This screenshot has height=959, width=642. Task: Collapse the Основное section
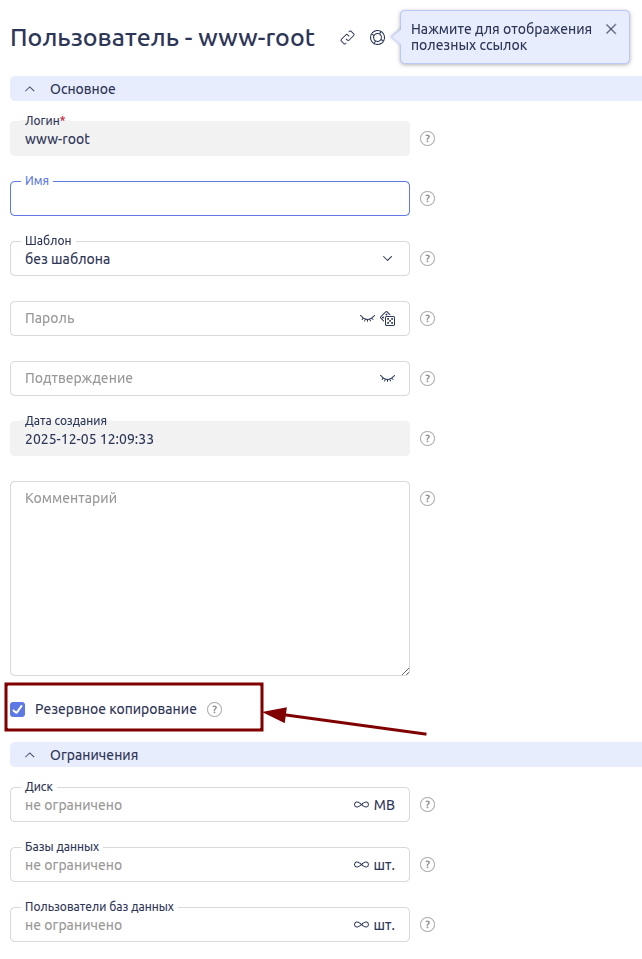[29, 89]
